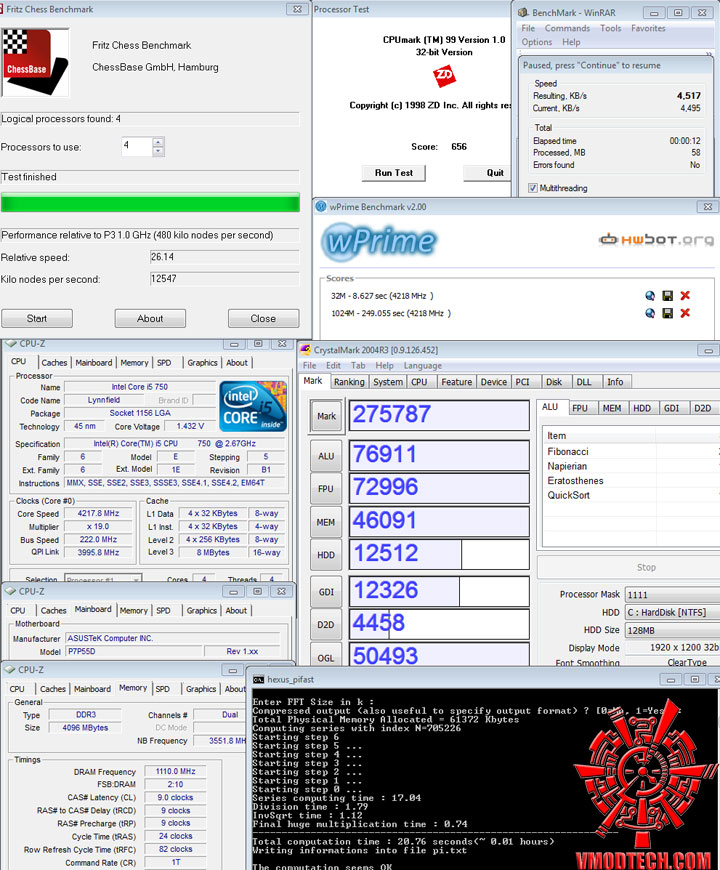
Task: Save the 1024M wPrime score with disk icon
Action: (x=668, y=313)
